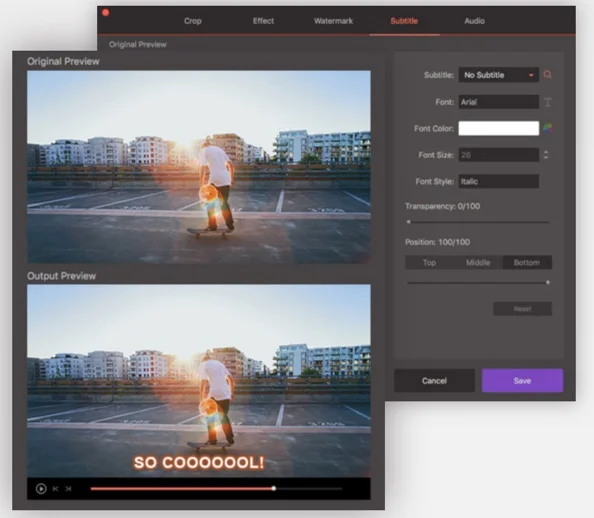Screen dimensions: 594x518
Task: Click the Transparency: 0/100 label
Action: coord(442,206)
